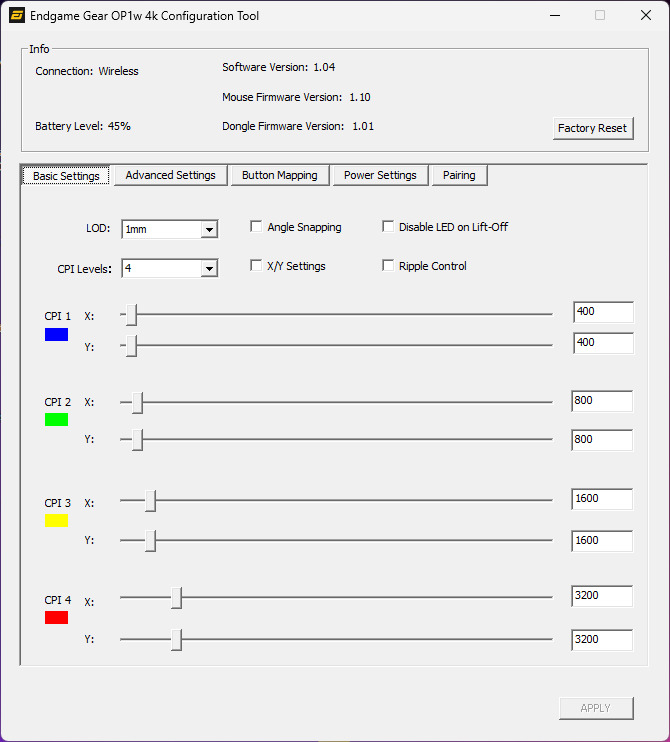Screen dimensions: 670x742
Task: Switch to the Advanced Settings tab
Action: click(170, 175)
